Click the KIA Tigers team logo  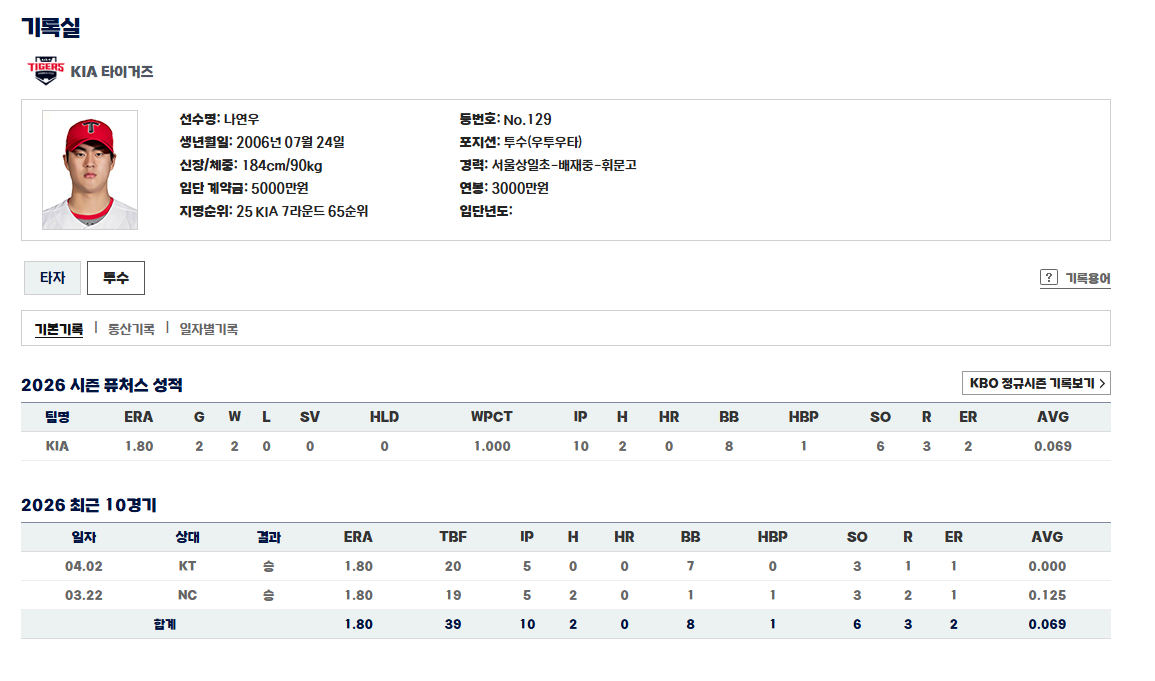pyautogui.click(x=45, y=70)
